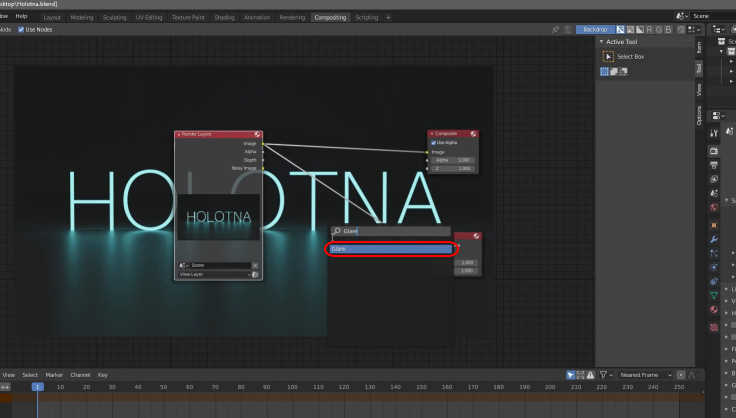
Task: Open the View sidebar tab
Action: pyautogui.click(x=699, y=90)
